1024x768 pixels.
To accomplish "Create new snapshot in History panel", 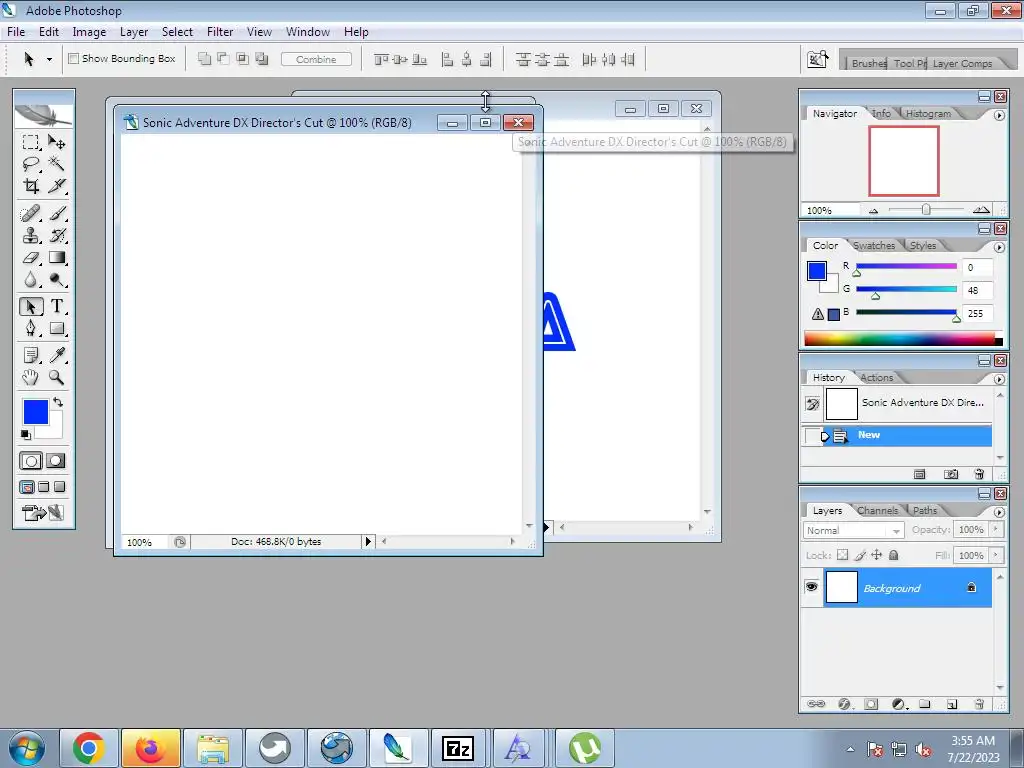I will pyautogui.click(x=951, y=474).
